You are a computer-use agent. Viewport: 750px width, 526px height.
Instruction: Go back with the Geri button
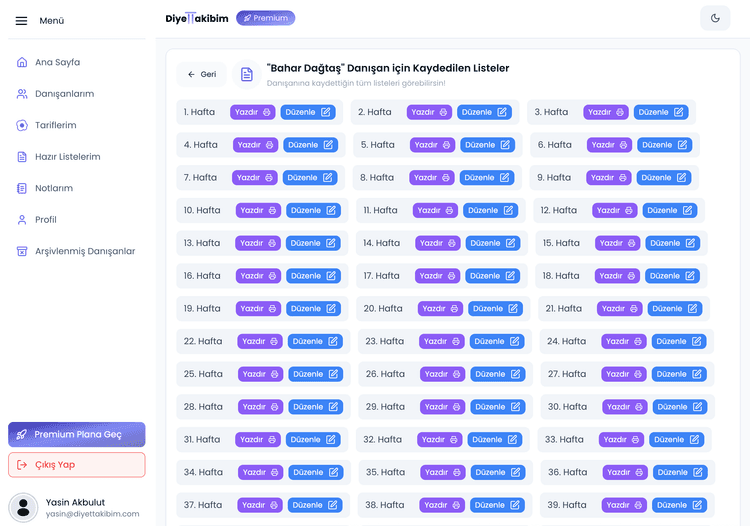coord(201,74)
